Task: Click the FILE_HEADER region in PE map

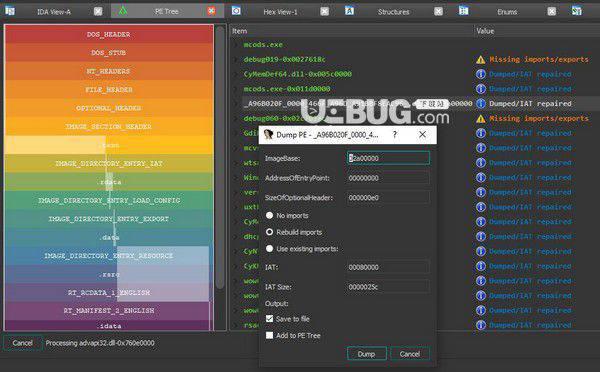Action: pyautogui.click(x=109, y=90)
